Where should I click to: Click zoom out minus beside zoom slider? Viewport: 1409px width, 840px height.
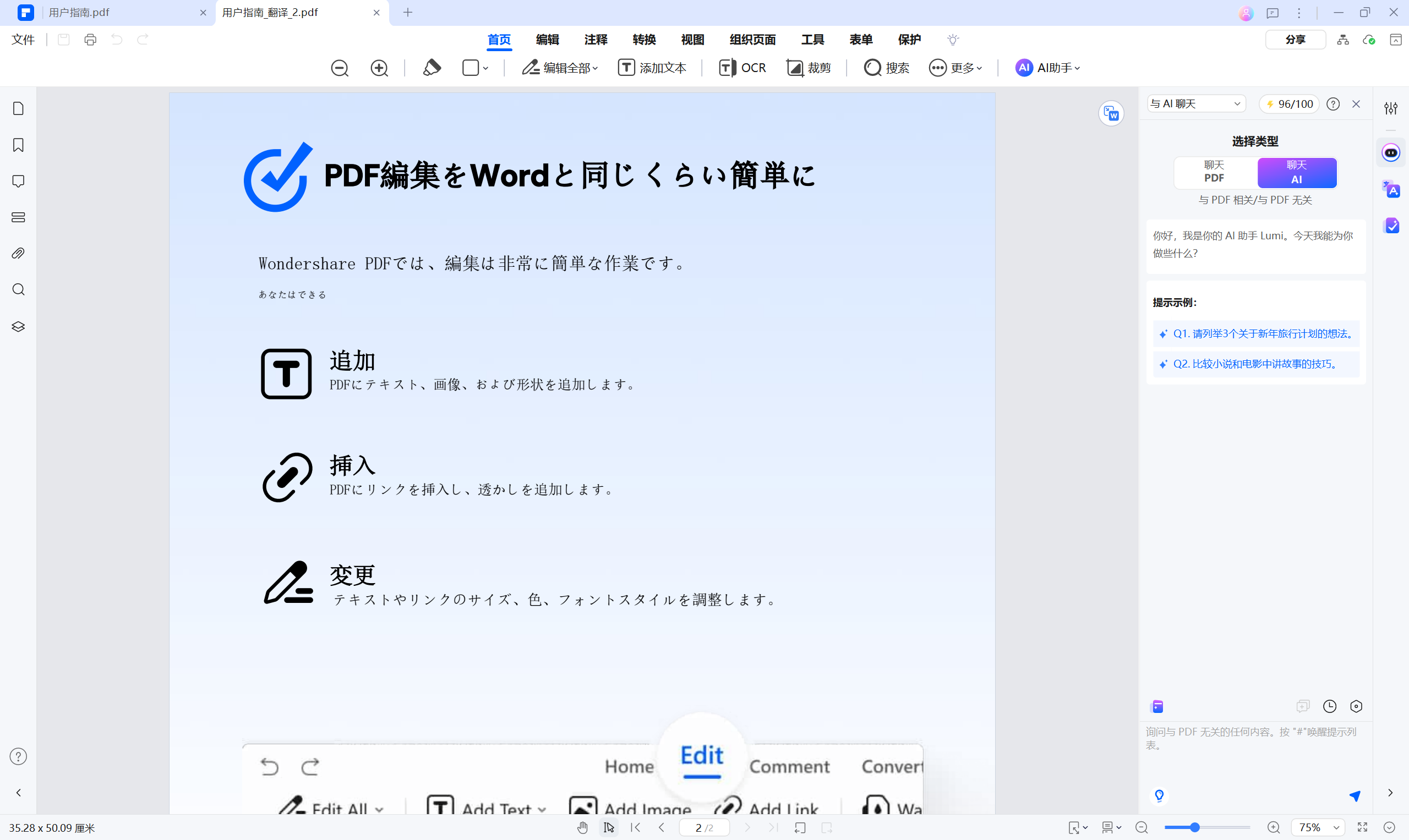[1142, 827]
